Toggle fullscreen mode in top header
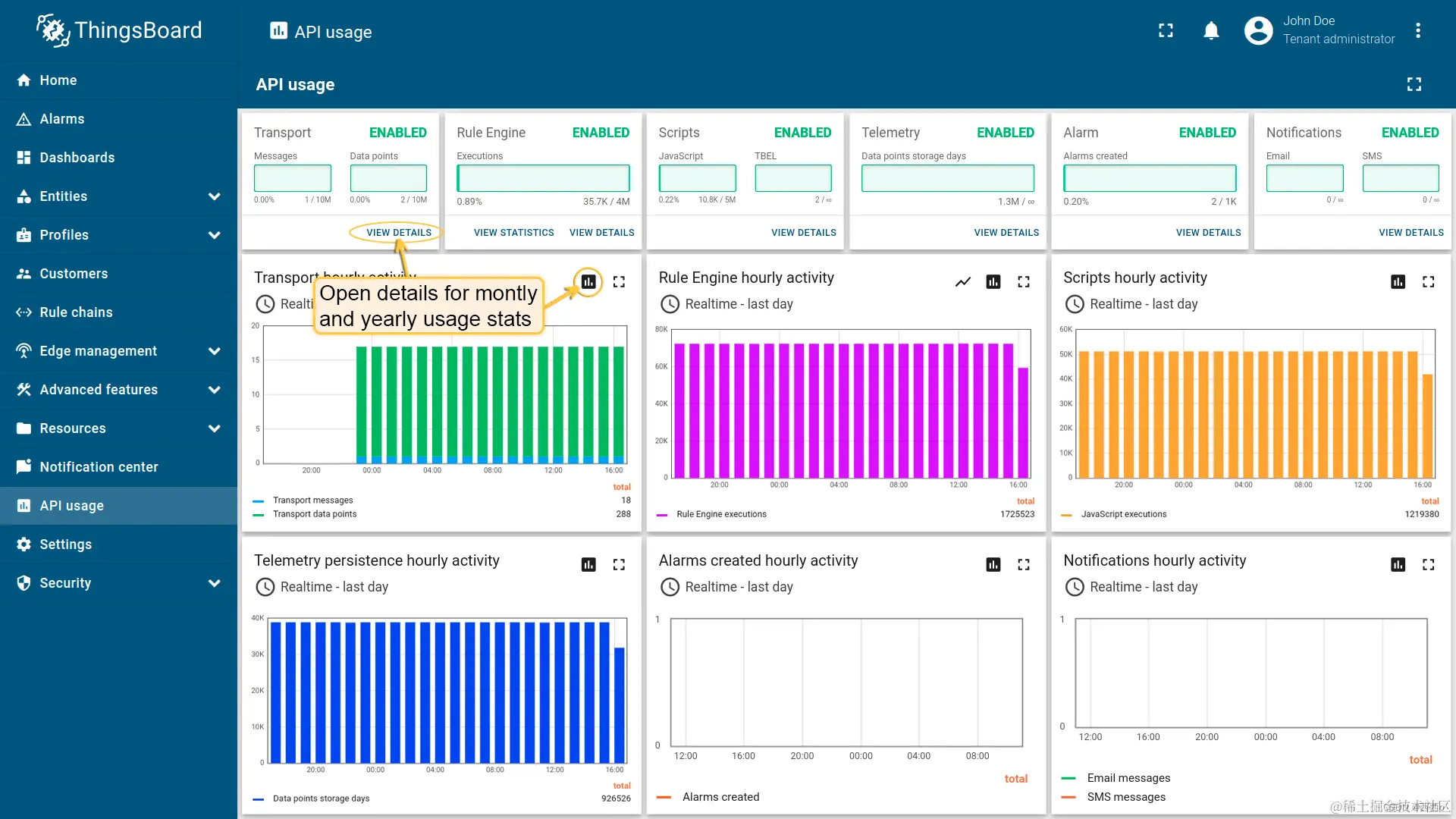Viewport: 1456px width, 819px height. point(1166,31)
